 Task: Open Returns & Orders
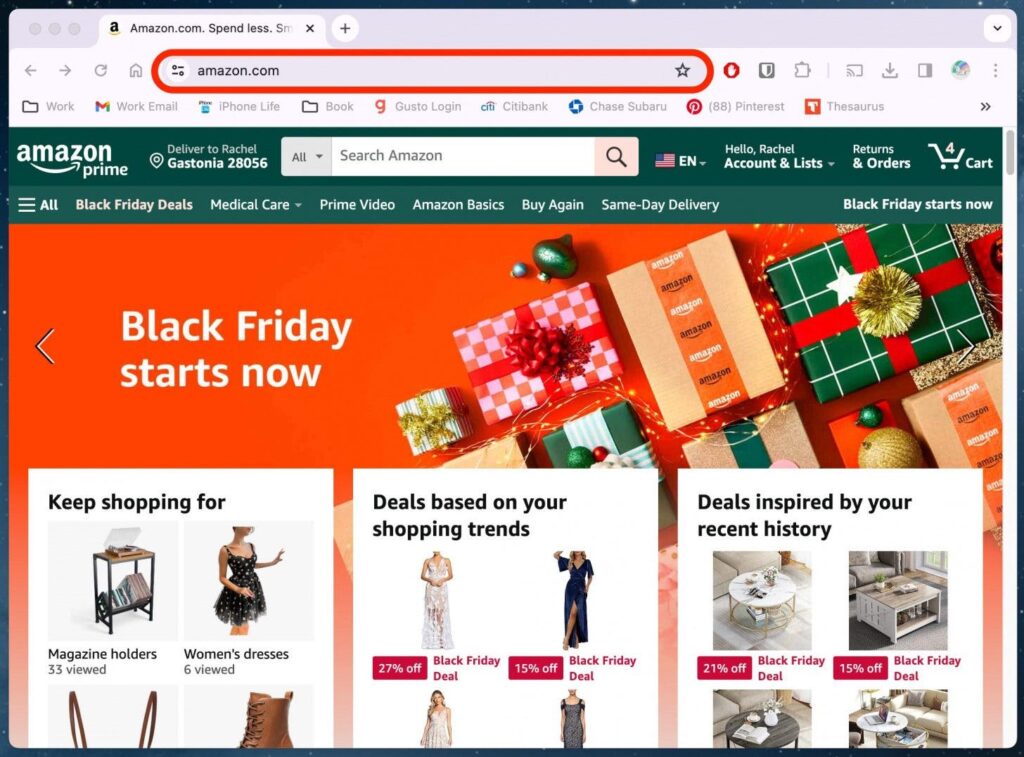881,157
